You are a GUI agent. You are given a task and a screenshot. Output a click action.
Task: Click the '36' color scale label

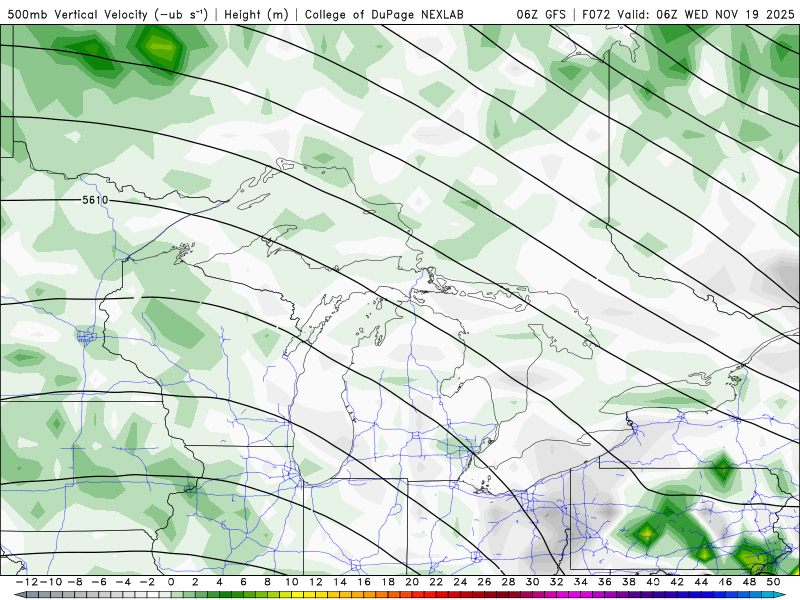(605, 582)
